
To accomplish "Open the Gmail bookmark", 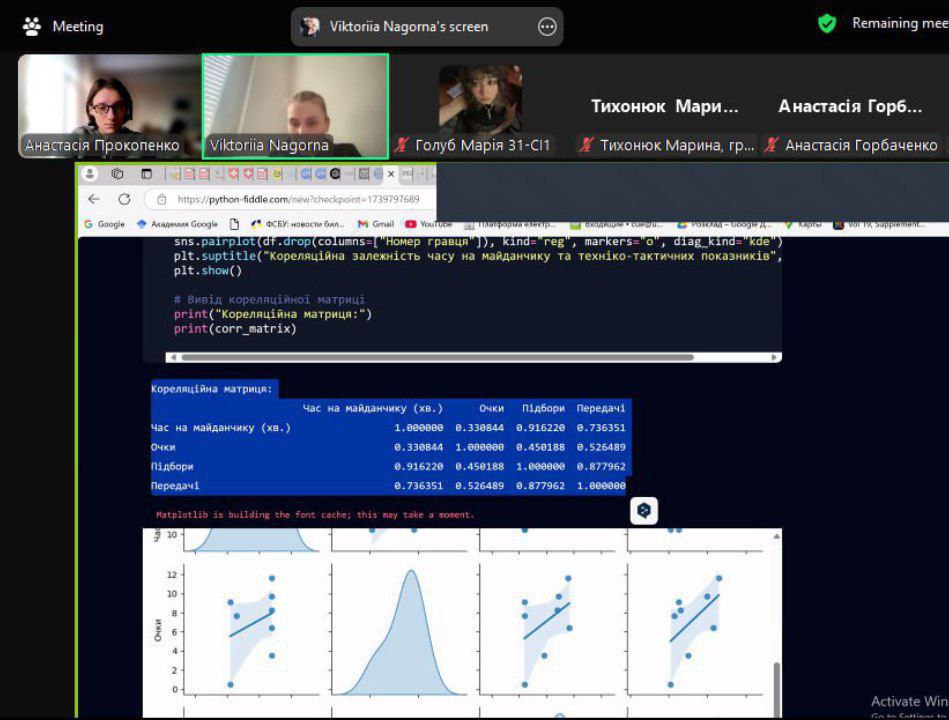I will tap(376, 224).
